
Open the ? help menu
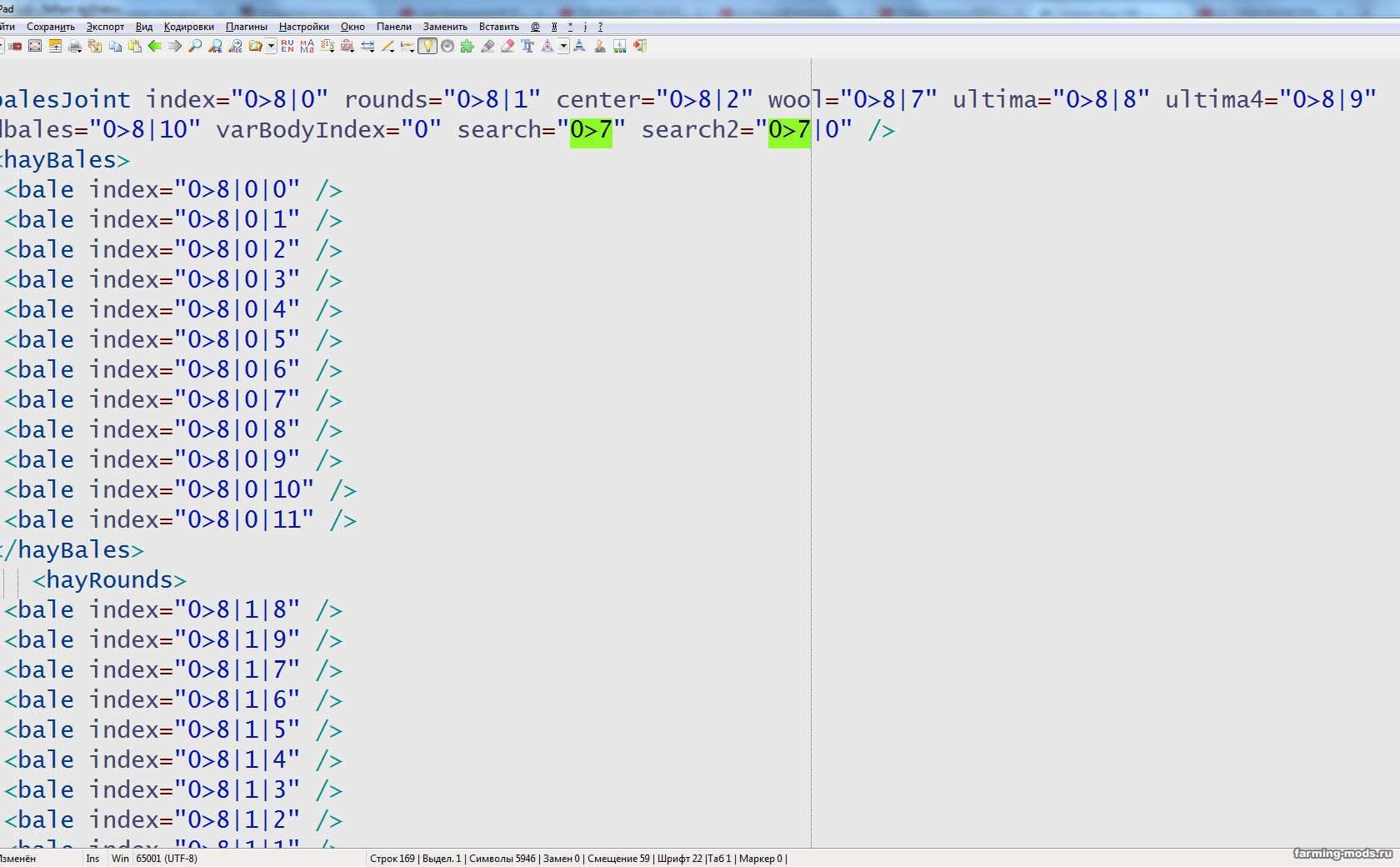600,27
